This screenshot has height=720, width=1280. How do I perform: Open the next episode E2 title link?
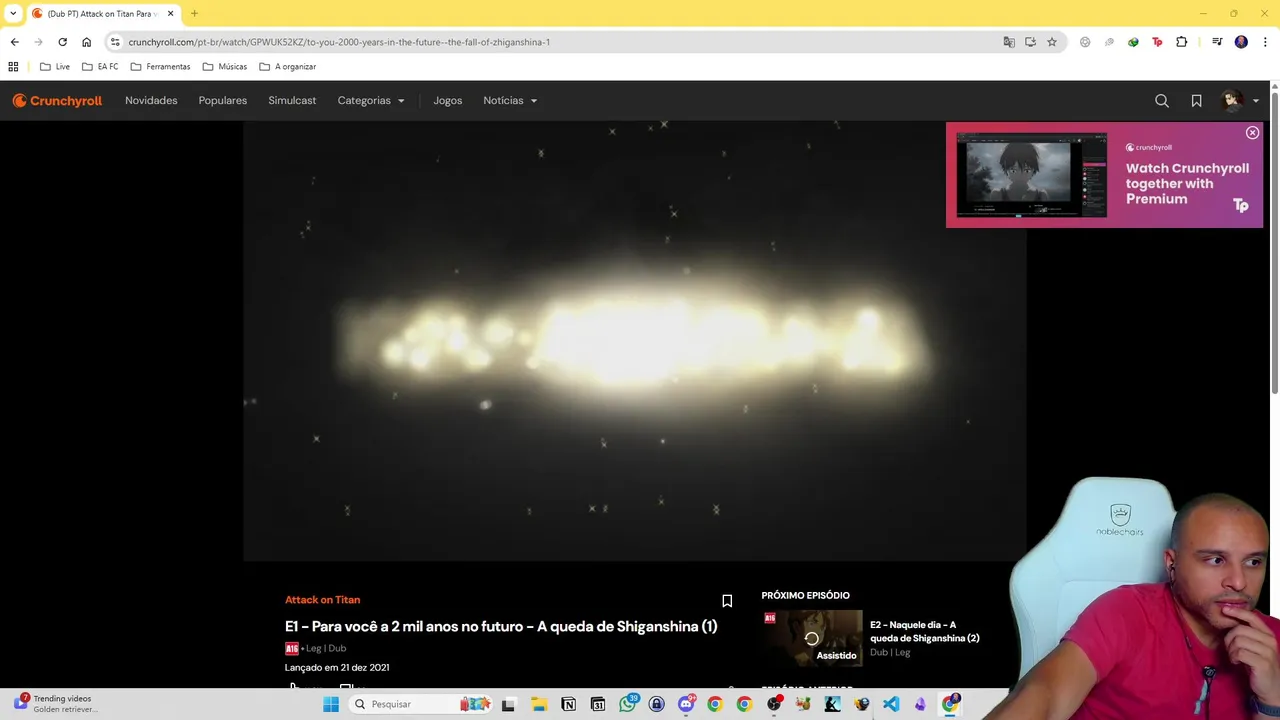point(924,631)
